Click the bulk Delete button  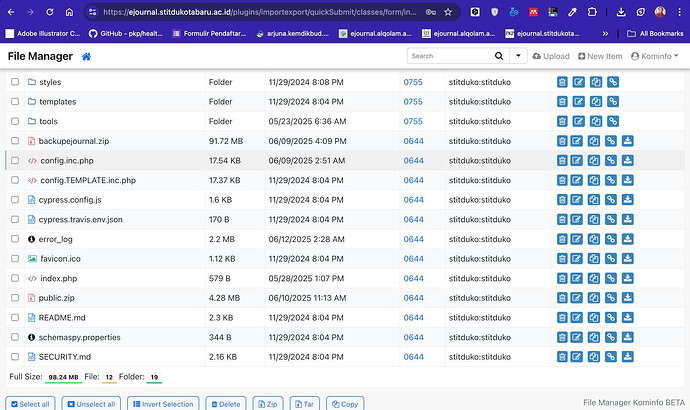(226, 404)
